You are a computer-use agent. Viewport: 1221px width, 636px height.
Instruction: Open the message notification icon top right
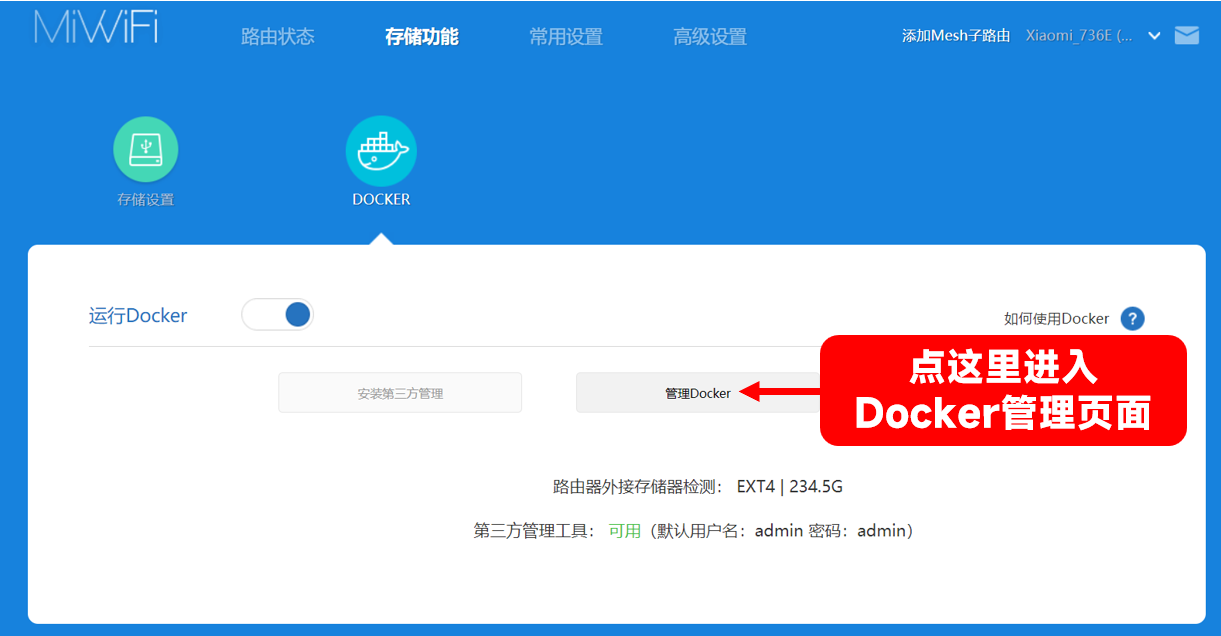point(1187,33)
